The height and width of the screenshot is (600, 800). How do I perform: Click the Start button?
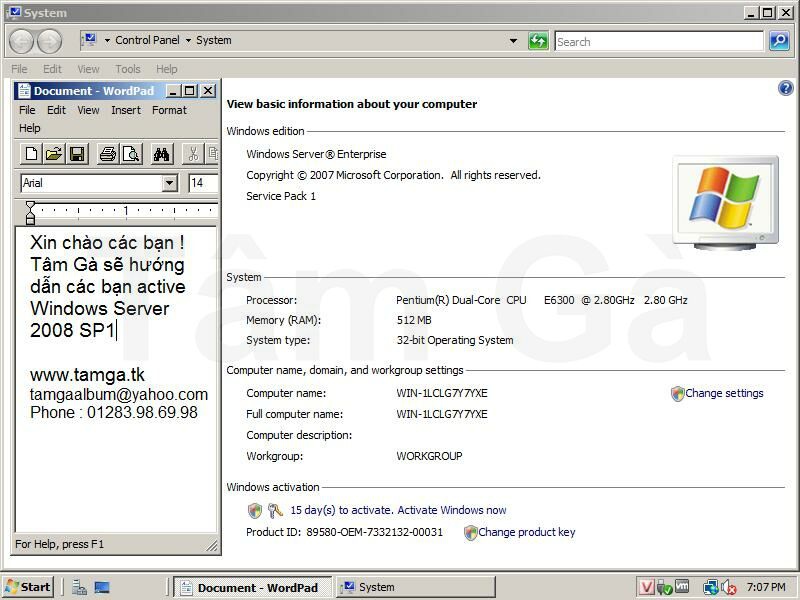[x=28, y=587]
